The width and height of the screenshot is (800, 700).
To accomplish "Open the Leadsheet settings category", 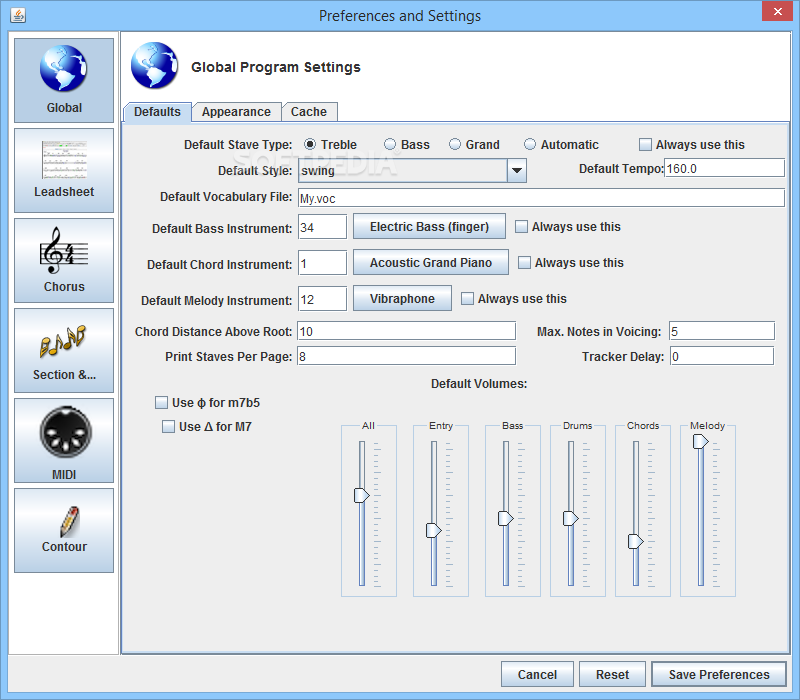I will tap(64, 170).
